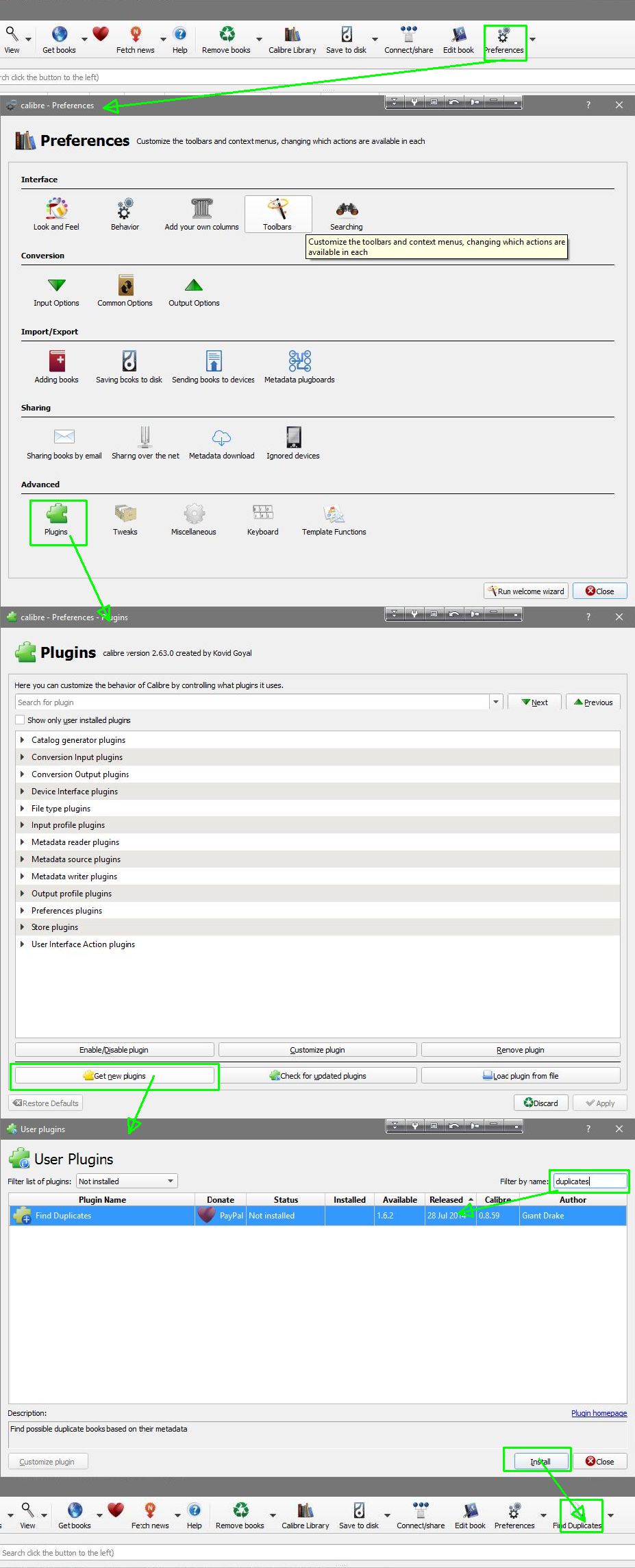Open Input Options under Conversion
635x1568 pixels.
pos(56,291)
